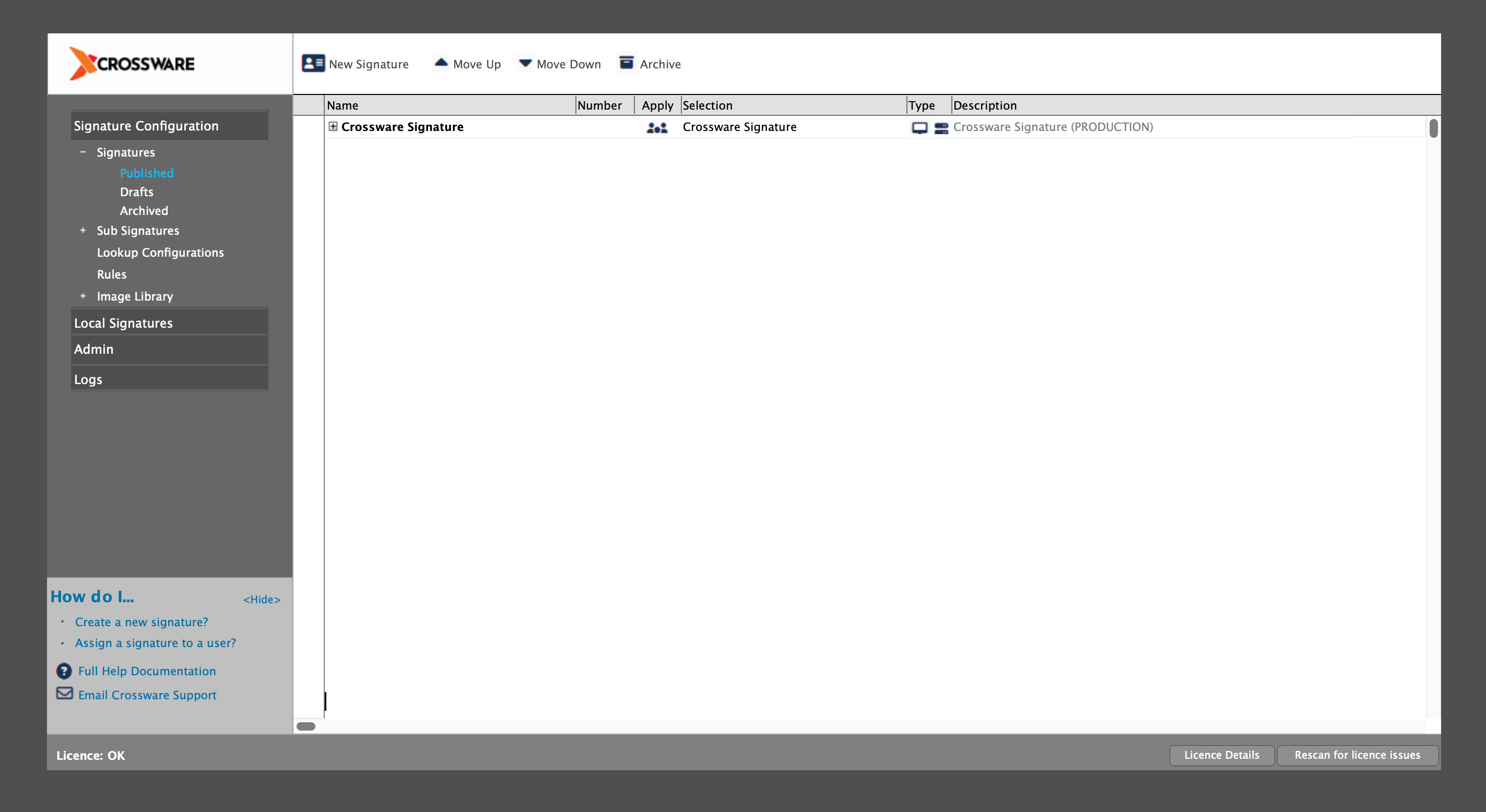1486x812 pixels.
Task: Click the horizontal scrollbar thumb
Action: click(306, 726)
